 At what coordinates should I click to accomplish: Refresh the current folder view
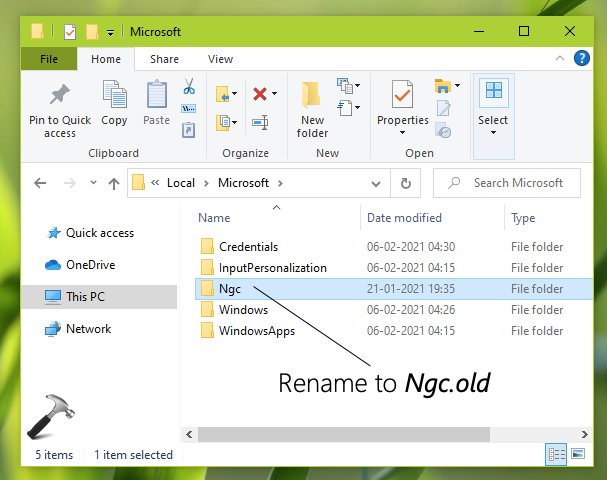405,183
